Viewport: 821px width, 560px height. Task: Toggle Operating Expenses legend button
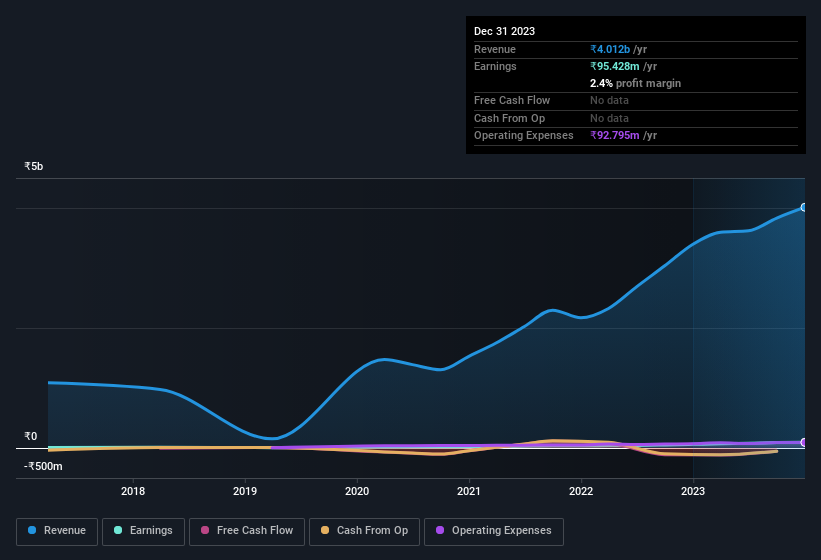(494, 531)
